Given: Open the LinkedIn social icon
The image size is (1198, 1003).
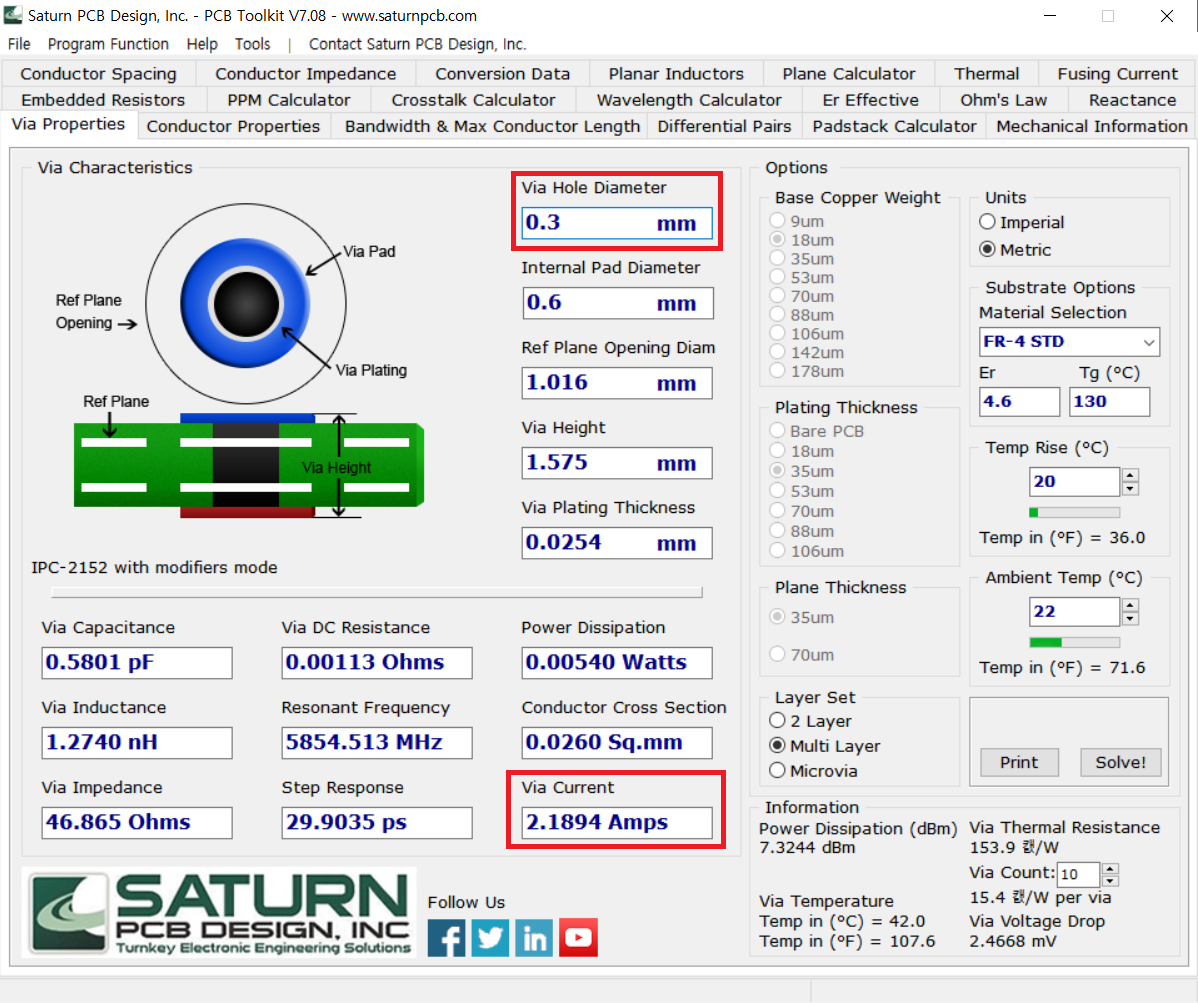Looking at the screenshot, I should tap(534, 937).
